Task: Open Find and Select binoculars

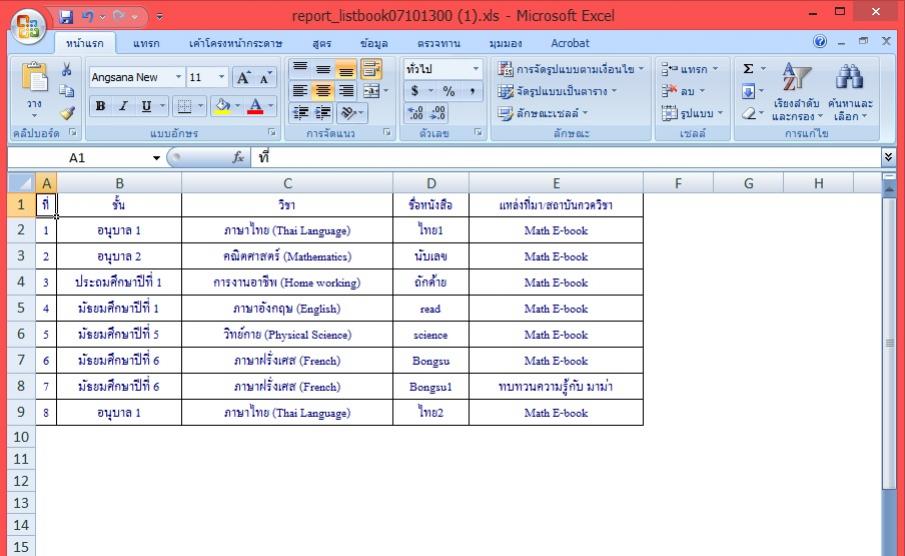Action: tap(850, 91)
